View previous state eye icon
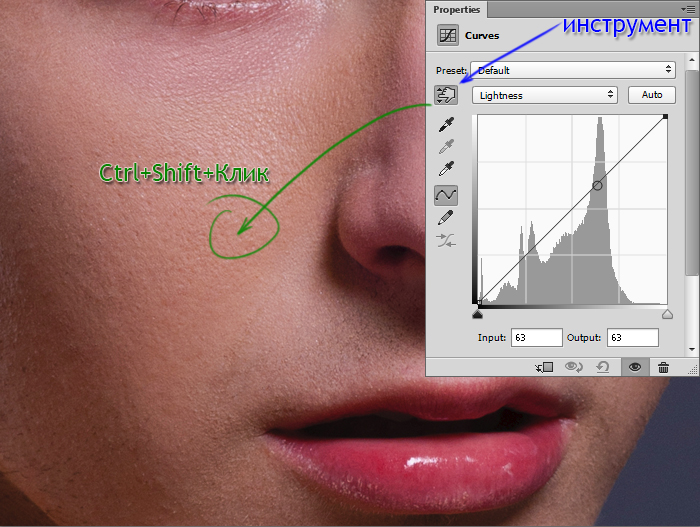The width and height of the screenshot is (700, 527). pyautogui.click(x=574, y=367)
